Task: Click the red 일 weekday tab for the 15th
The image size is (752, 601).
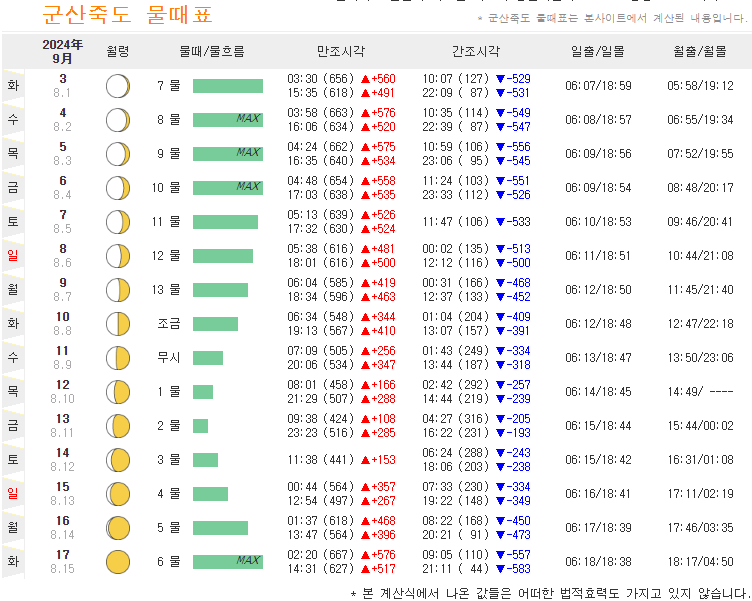Action: (13, 493)
